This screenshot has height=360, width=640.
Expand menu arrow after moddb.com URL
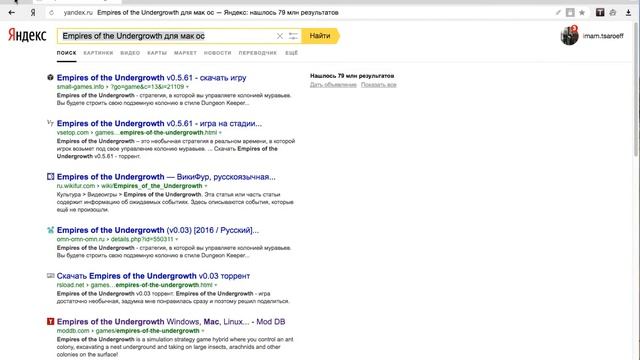202,331
